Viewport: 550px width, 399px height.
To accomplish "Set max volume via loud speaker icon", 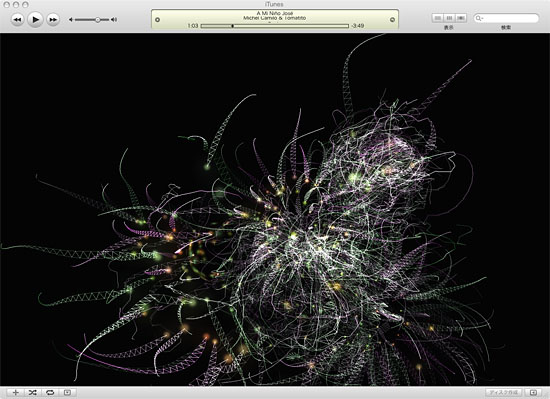I will [x=114, y=20].
